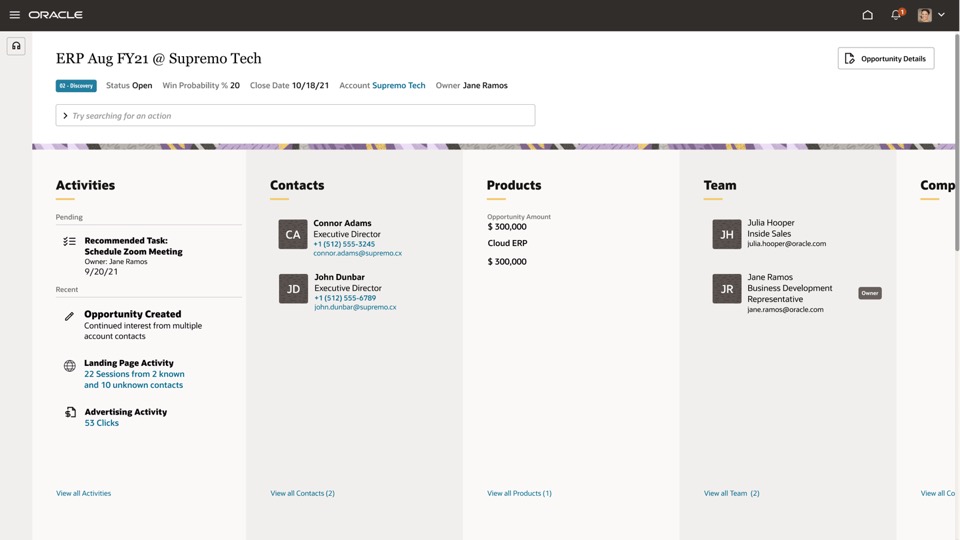The height and width of the screenshot is (540, 960).
Task: Select the Opportunity Created activity
Action: (133, 314)
